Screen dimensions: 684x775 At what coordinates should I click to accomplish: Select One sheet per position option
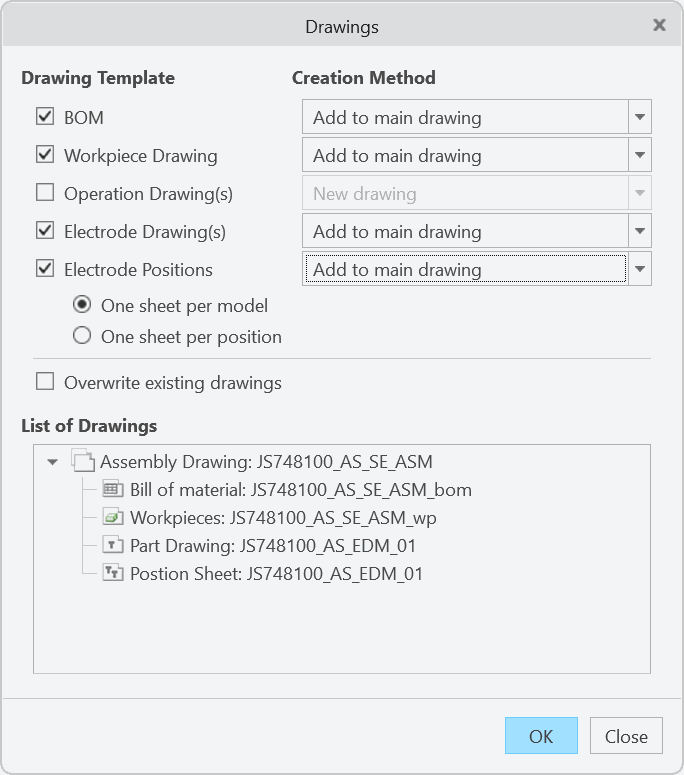(x=82, y=337)
